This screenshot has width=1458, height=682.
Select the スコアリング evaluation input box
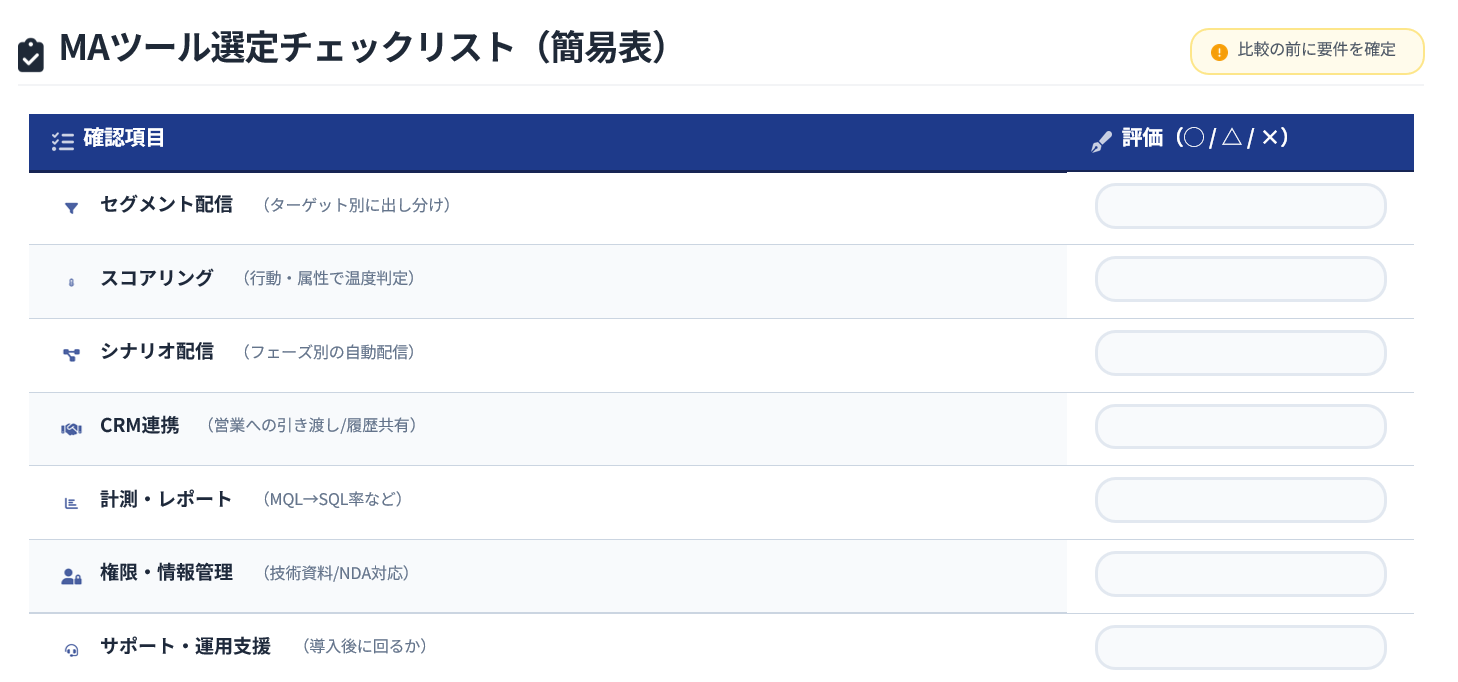tap(1240, 279)
